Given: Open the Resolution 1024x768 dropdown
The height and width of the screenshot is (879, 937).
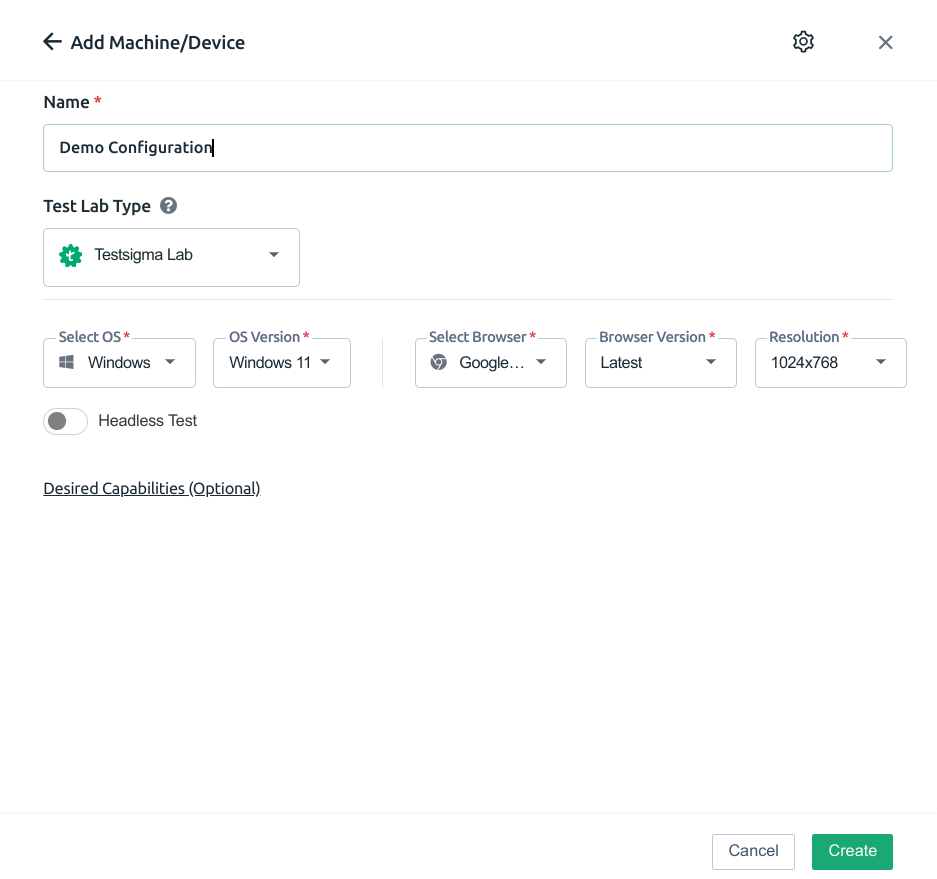Looking at the screenshot, I should click(x=831, y=363).
